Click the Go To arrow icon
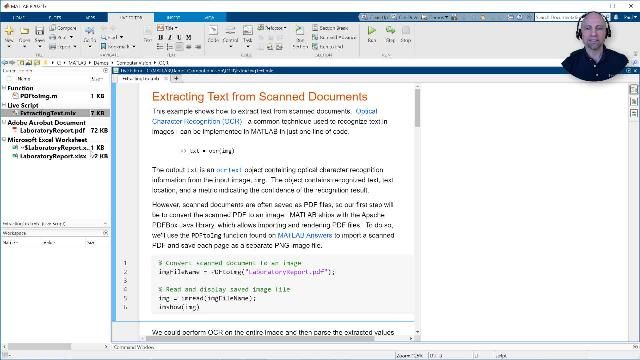 click(89, 30)
